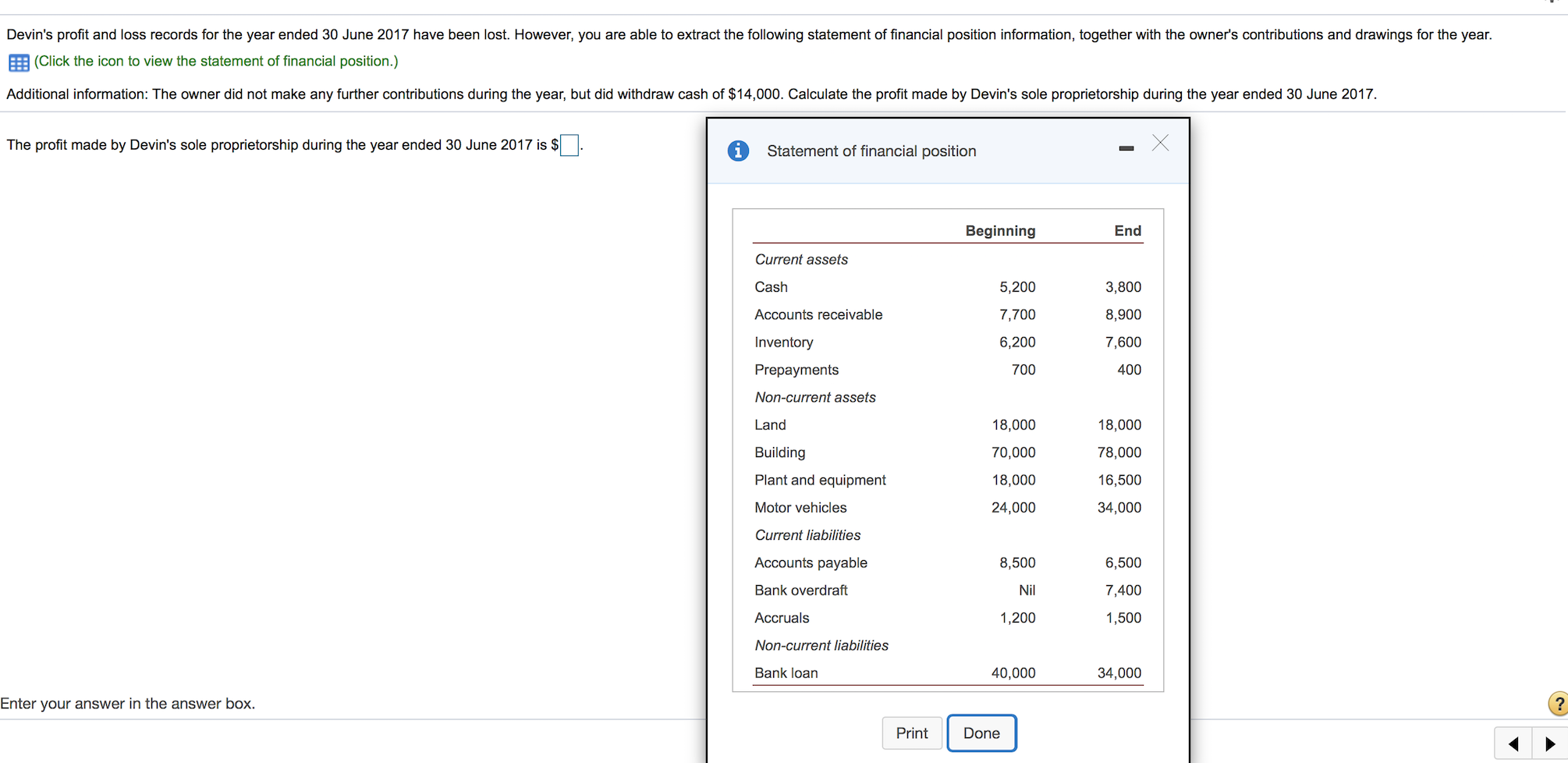Screen dimensions: 1568x763
Task: Click the profit answer input box
Action: coord(569,145)
